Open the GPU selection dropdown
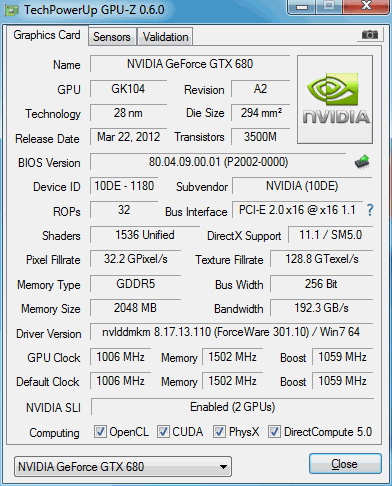 pyautogui.click(x=123, y=466)
